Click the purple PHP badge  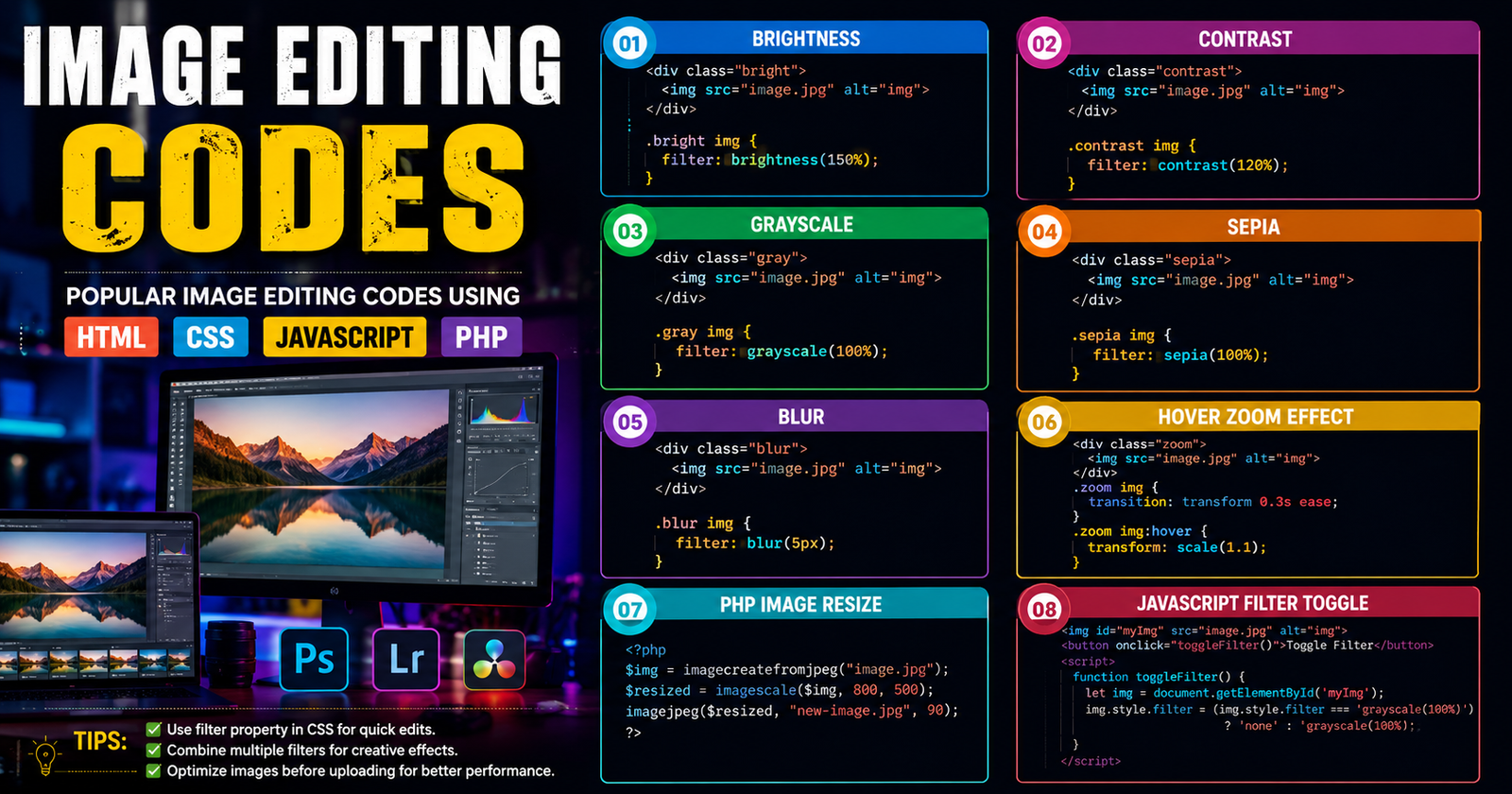coord(481,337)
